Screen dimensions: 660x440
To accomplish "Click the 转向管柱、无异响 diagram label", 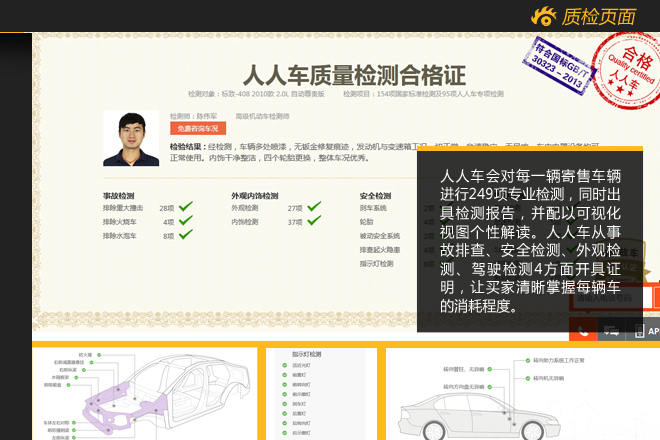I will 463,369.
